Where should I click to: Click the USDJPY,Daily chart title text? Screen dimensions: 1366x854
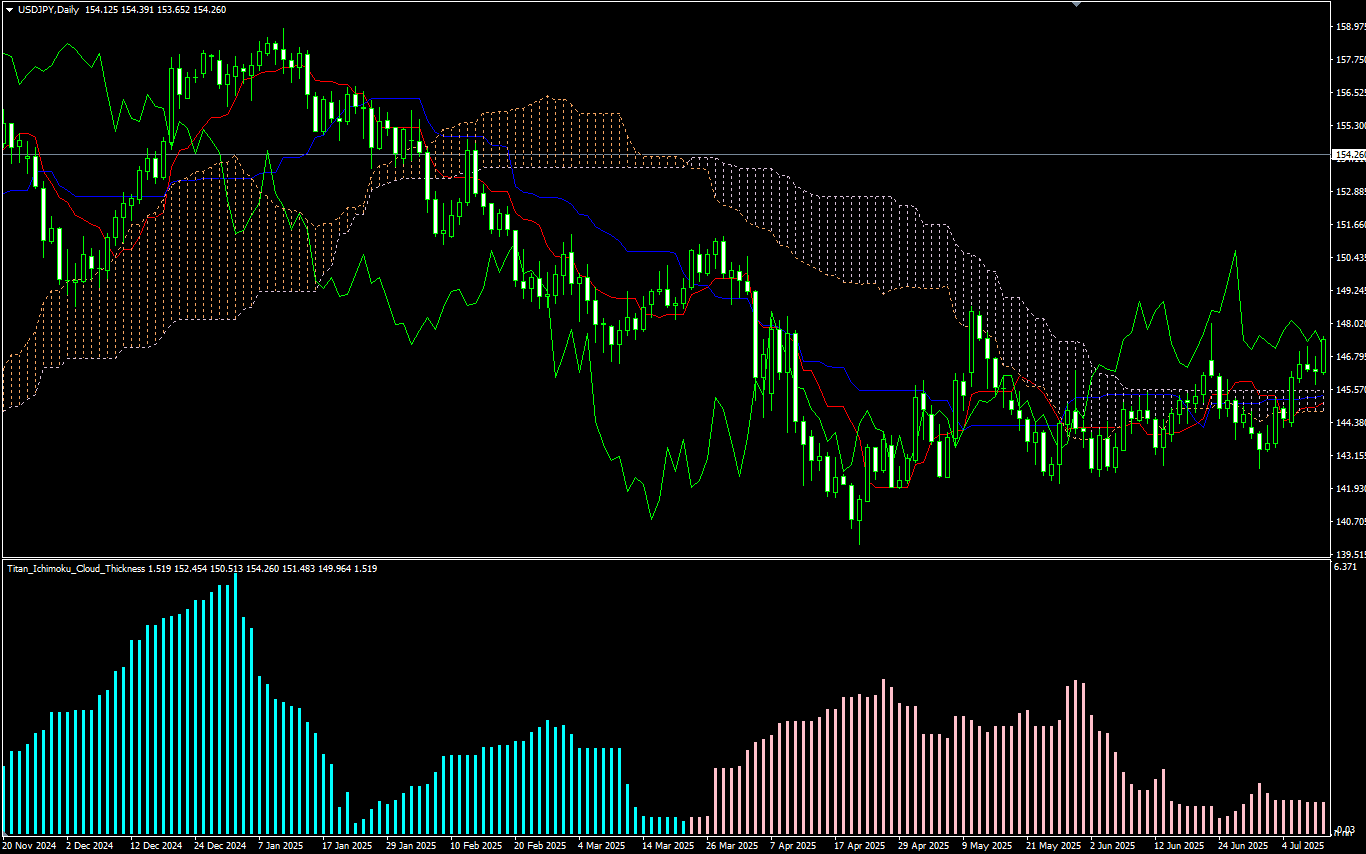tap(49, 9)
